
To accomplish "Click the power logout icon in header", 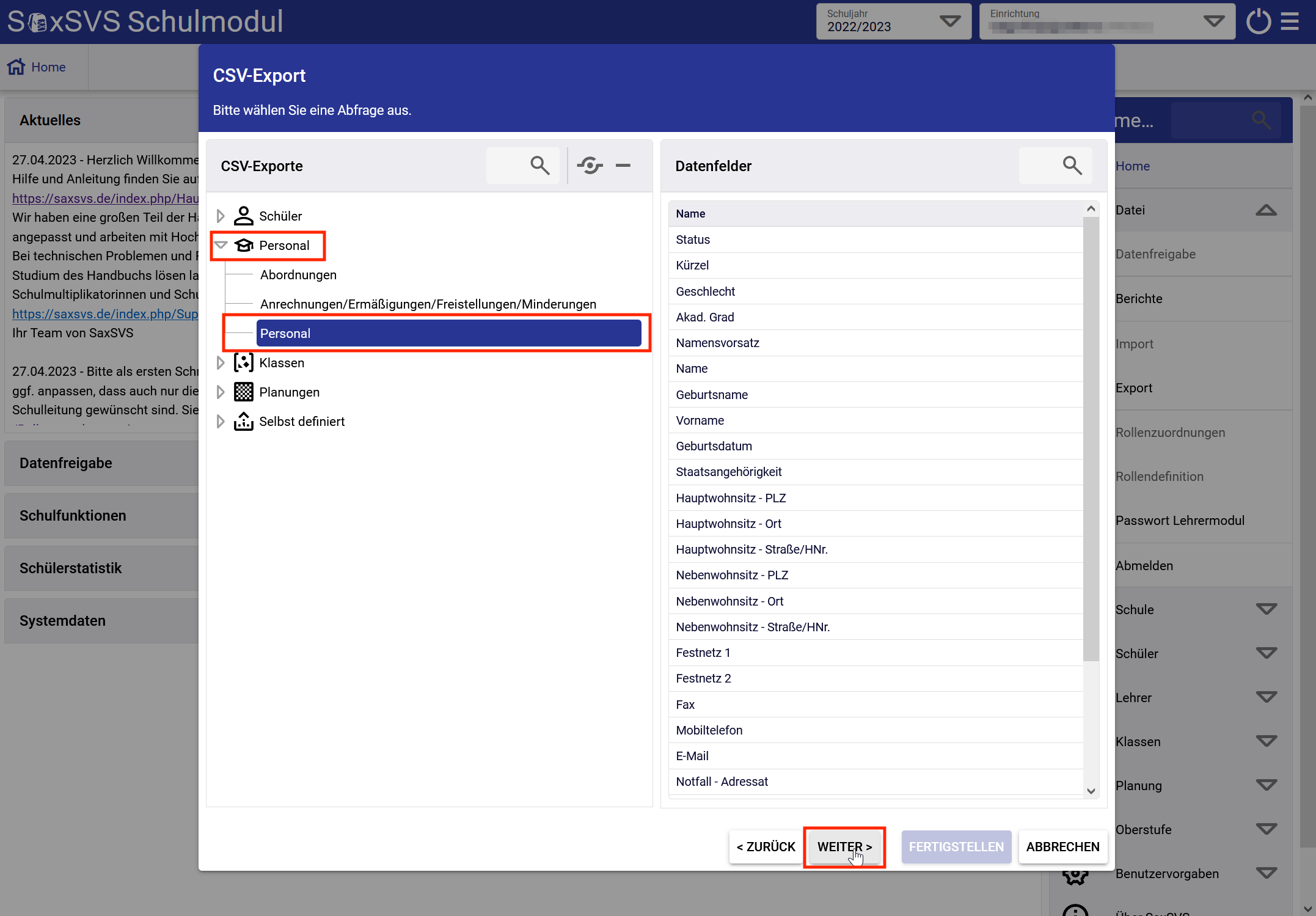I will pos(1259,21).
